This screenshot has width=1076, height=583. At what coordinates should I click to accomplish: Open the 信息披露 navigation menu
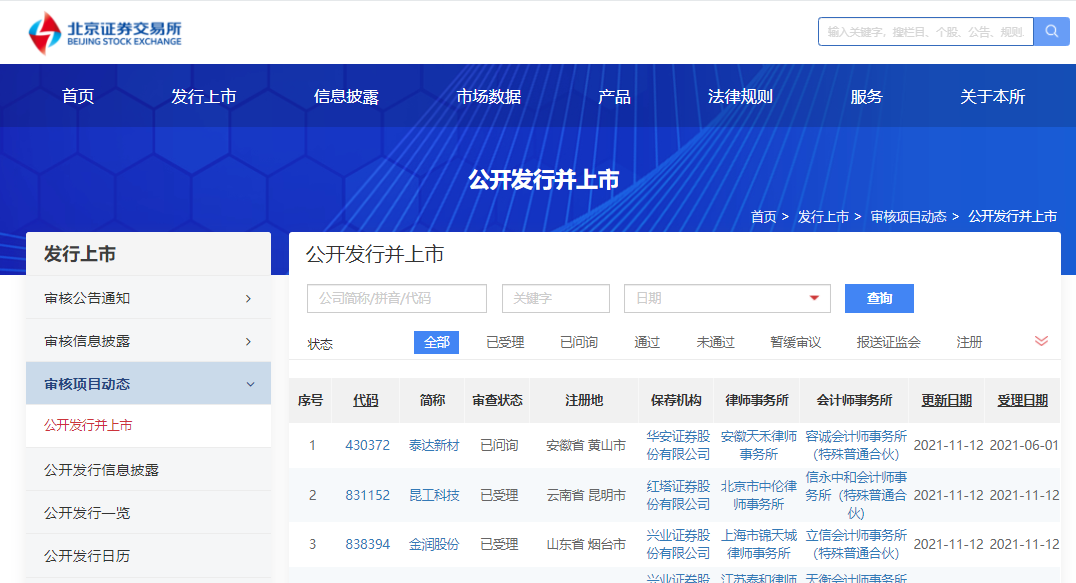346,97
